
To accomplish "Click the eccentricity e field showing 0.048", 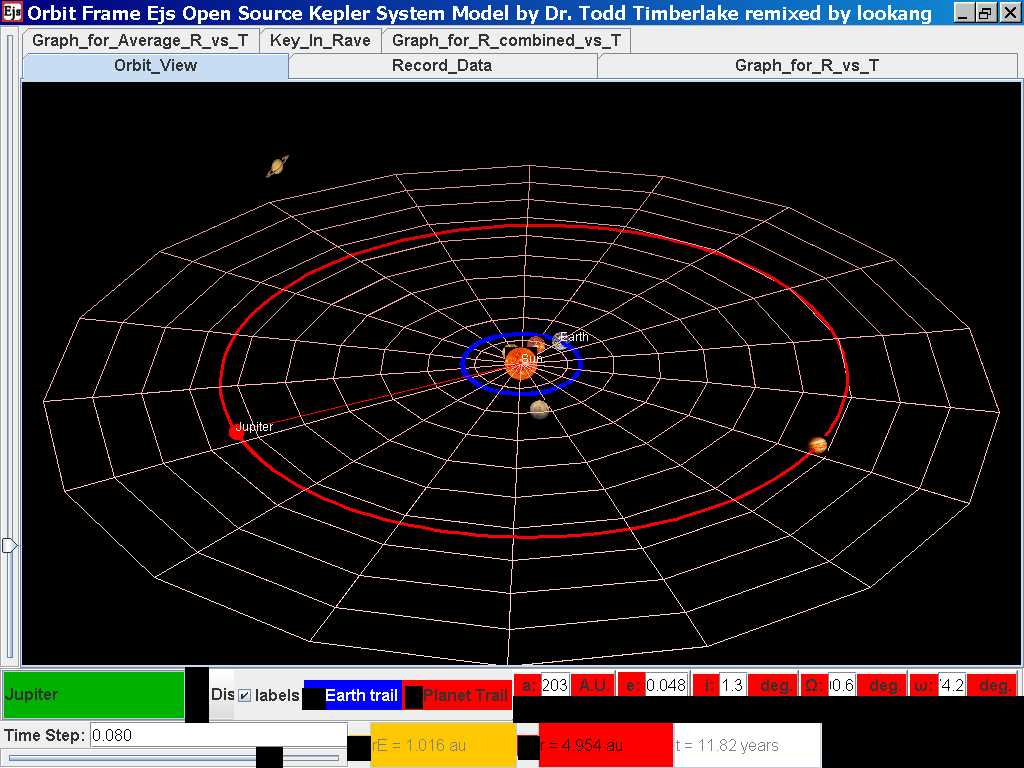I will 666,685.
